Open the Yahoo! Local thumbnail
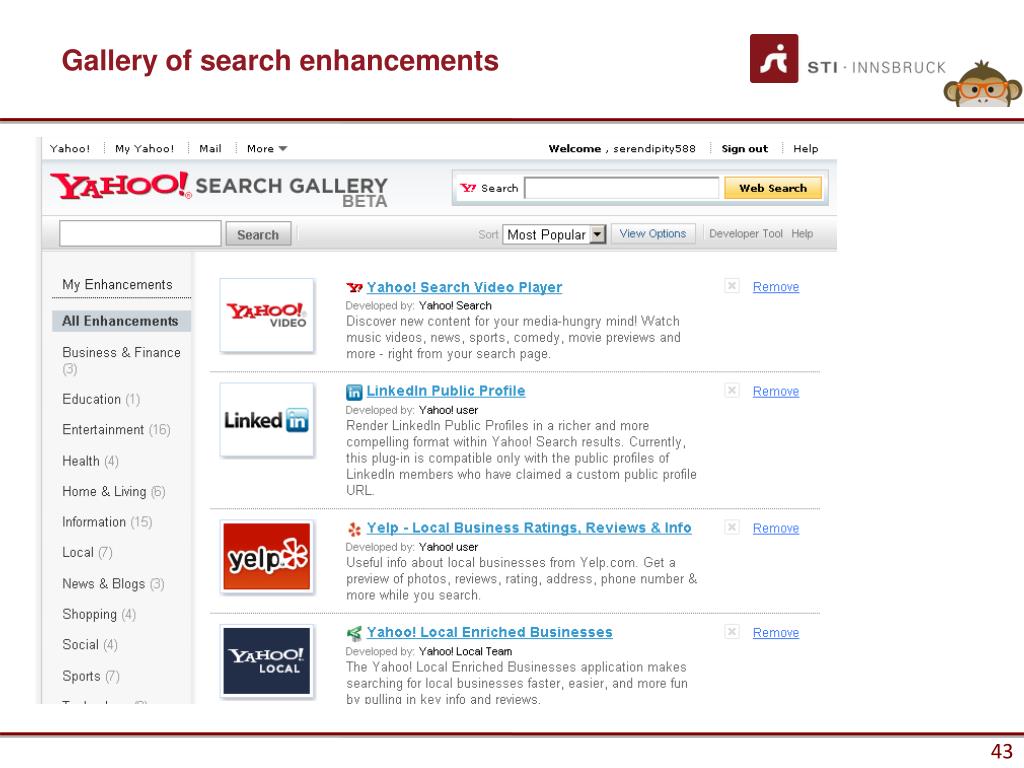This screenshot has width=1024, height=768. (266, 661)
